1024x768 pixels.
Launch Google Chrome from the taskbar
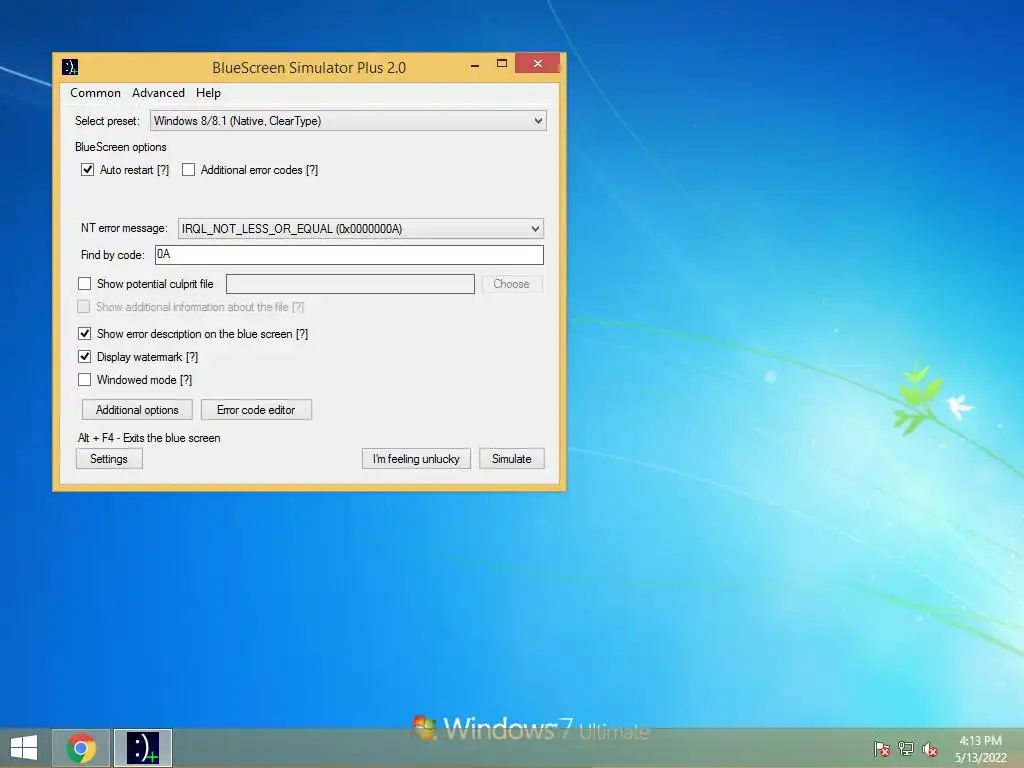(81, 748)
